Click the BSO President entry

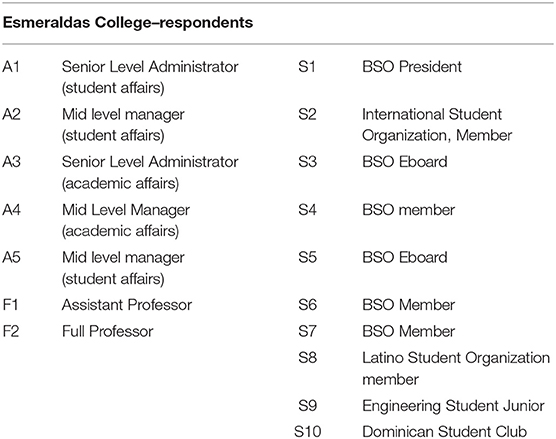412,67
